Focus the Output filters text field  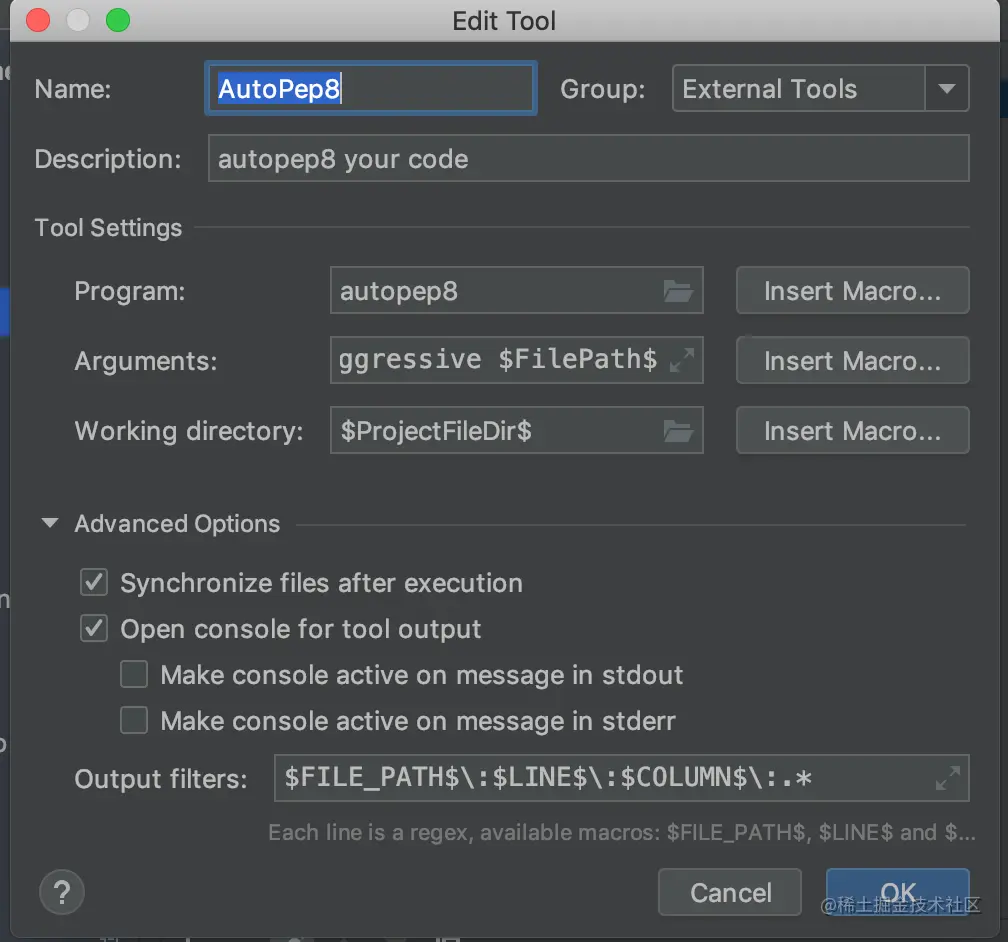(x=600, y=778)
